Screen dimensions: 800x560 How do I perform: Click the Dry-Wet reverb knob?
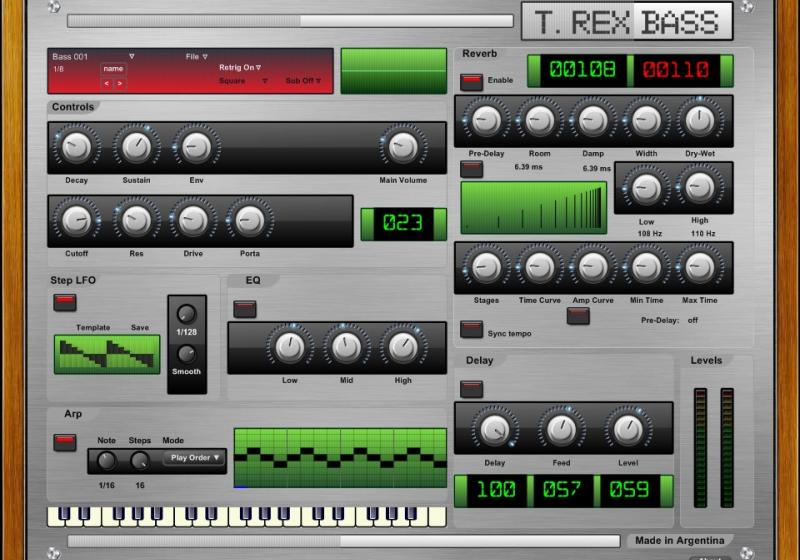click(699, 121)
